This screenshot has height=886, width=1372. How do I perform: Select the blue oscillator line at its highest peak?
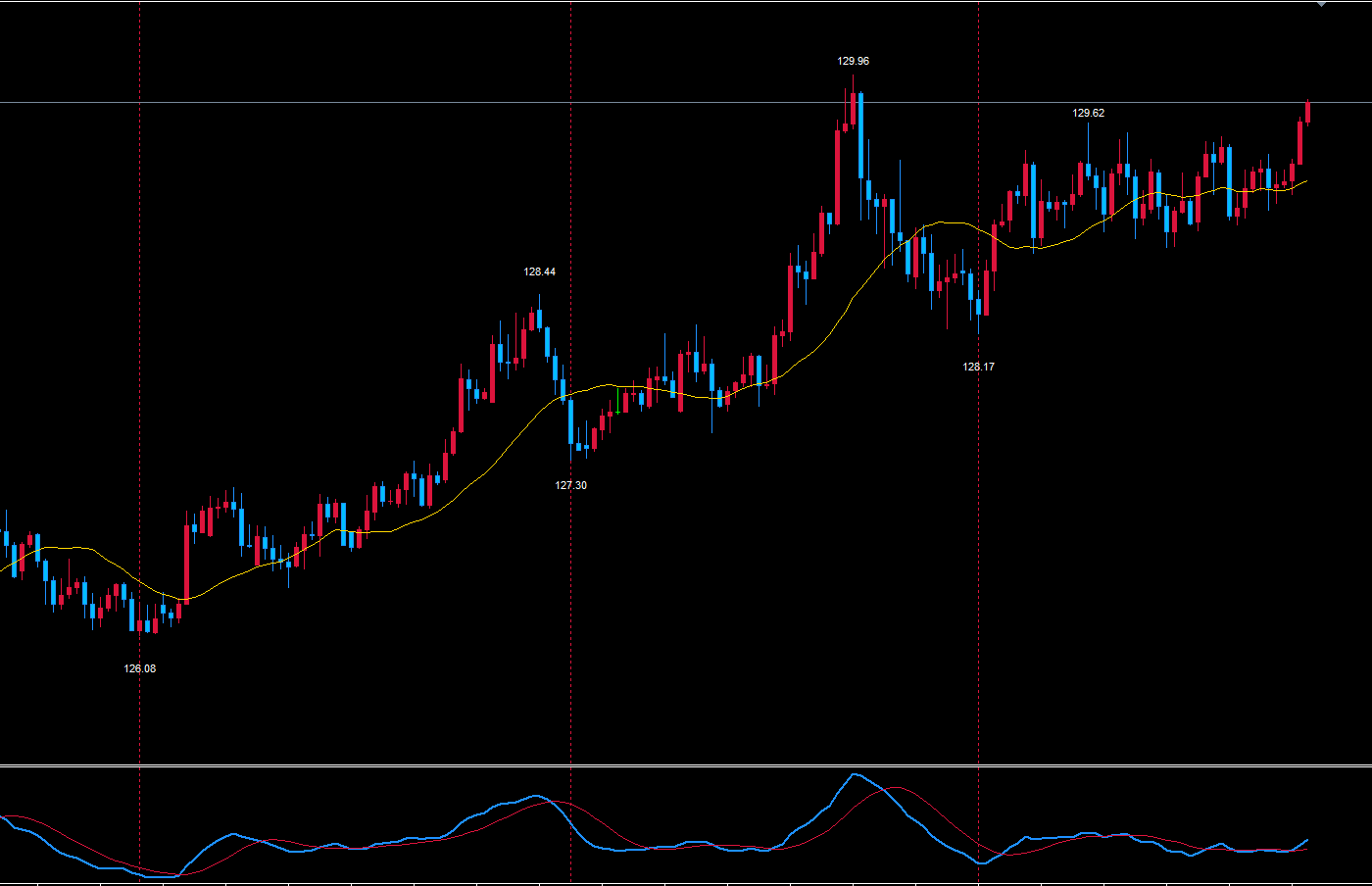coord(855,774)
